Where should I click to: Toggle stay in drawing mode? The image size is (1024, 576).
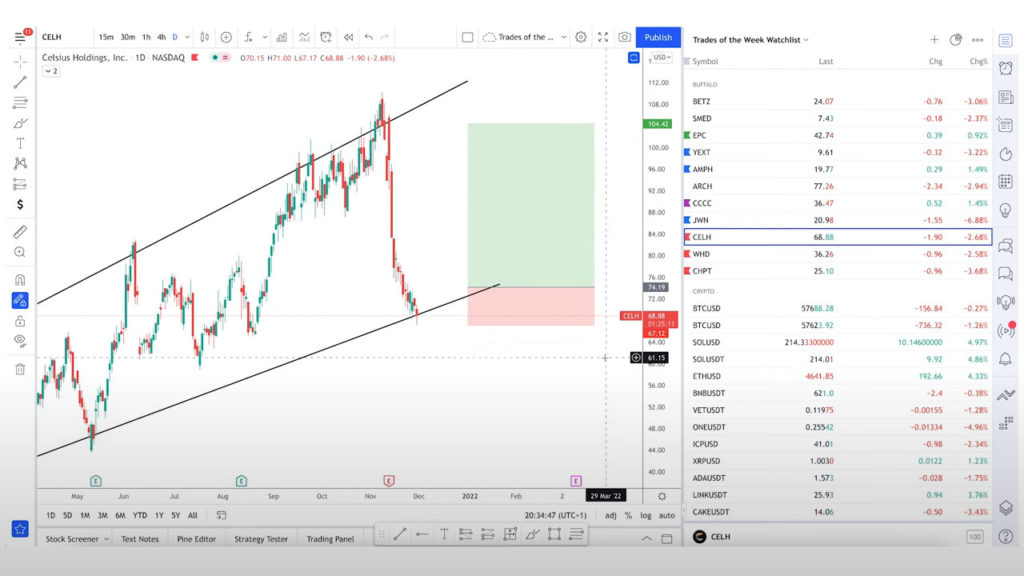click(x=20, y=300)
